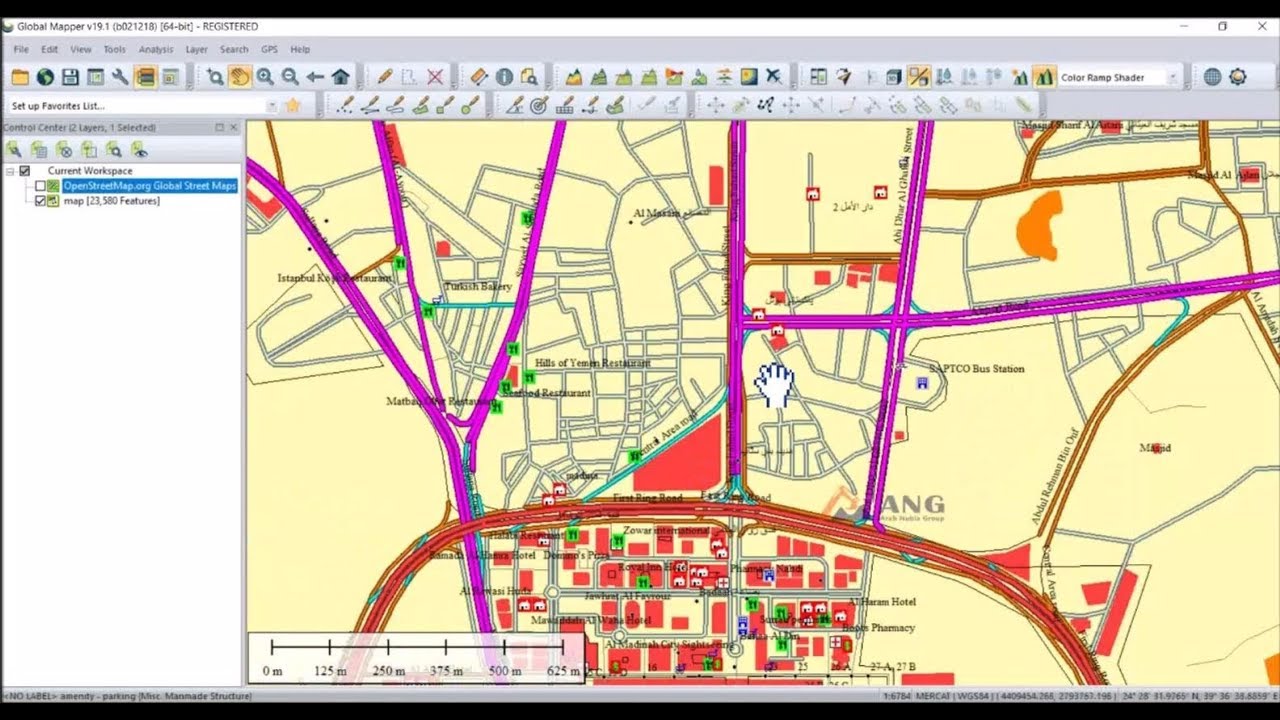Click the Al Haram Hotel map label
This screenshot has width=1280, height=720.
[882, 602]
